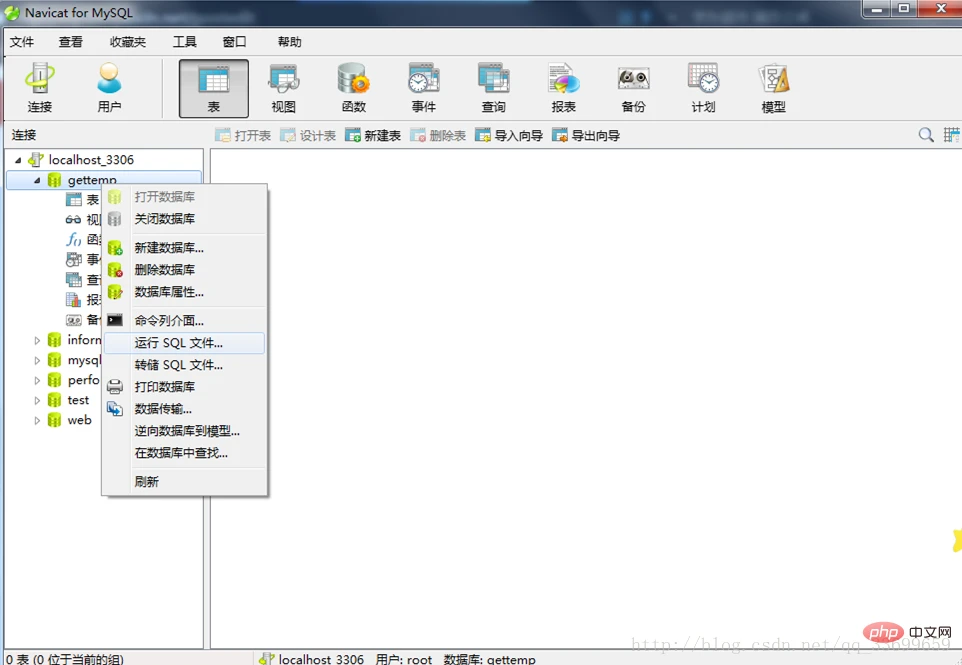The height and width of the screenshot is (665, 962).
Task: Click the localhost_3306 connection icon
Action: point(36,160)
